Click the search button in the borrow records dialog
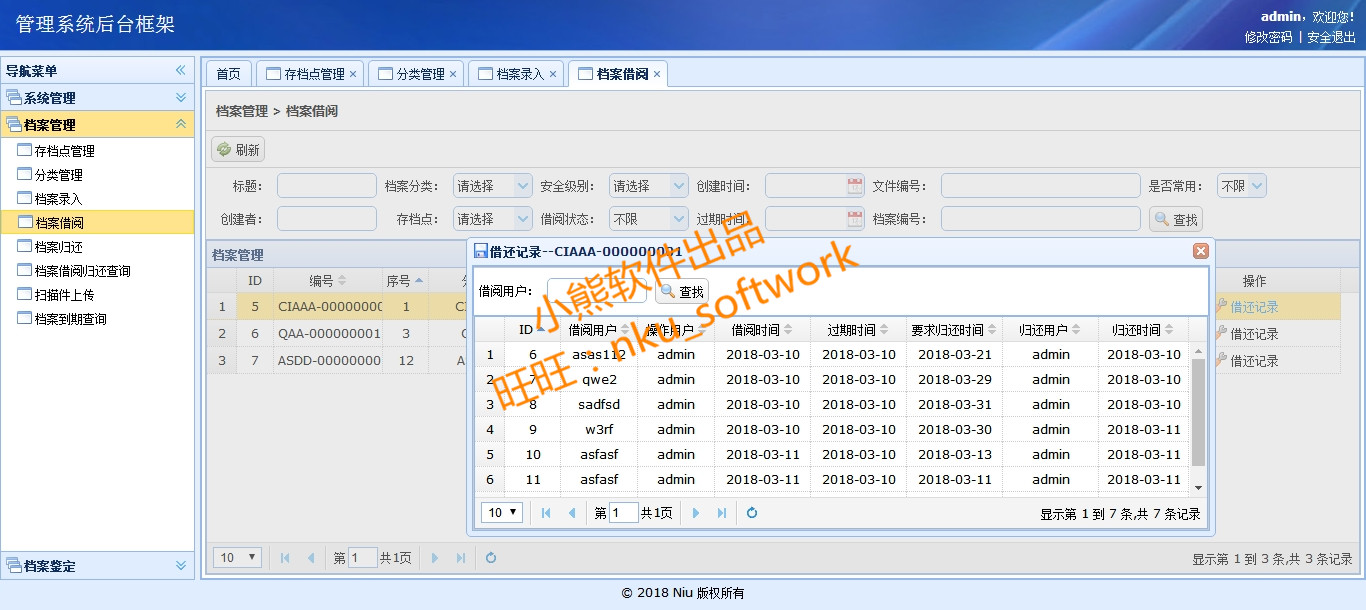This screenshot has height=610, width=1366. click(x=681, y=292)
